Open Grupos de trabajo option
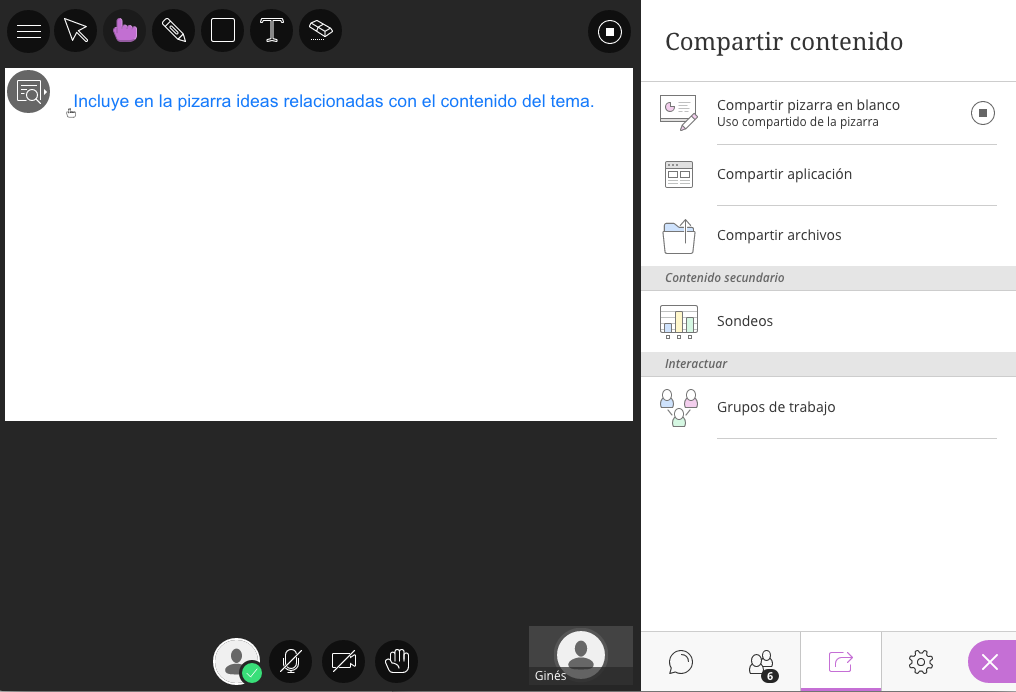The width and height of the screenshot is (1016, 692). 828,408
